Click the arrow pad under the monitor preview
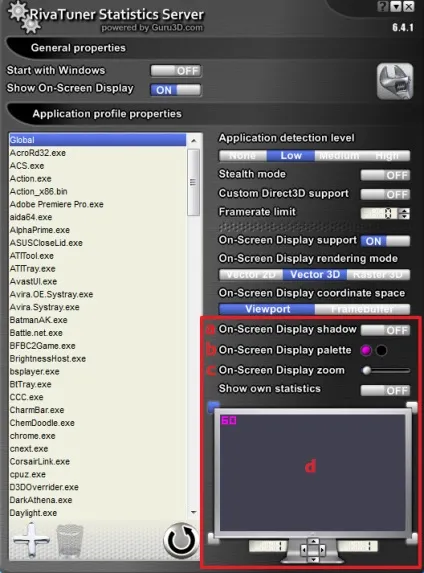 click(x=313, y=549)
